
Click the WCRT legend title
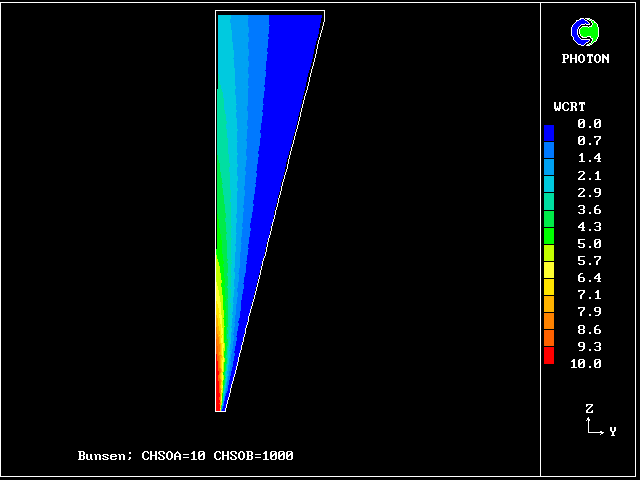569,106
